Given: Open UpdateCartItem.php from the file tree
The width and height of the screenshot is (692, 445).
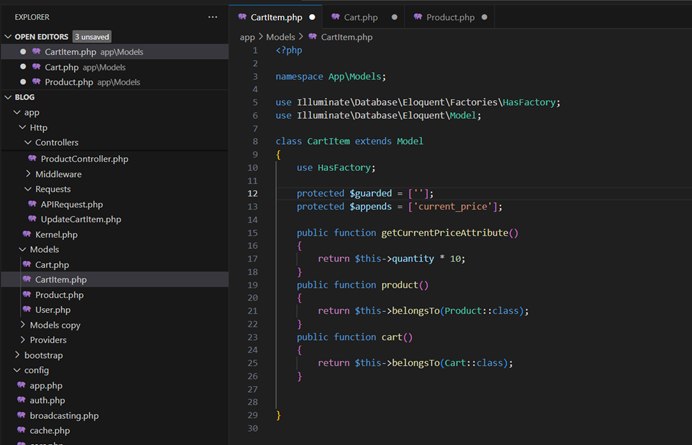Looking at the screenshot, I should click(80, 219).
